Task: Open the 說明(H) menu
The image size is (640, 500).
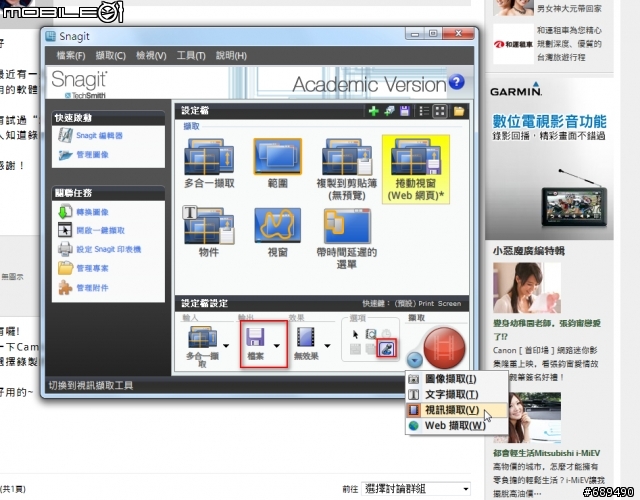Action: pos(231,56)
